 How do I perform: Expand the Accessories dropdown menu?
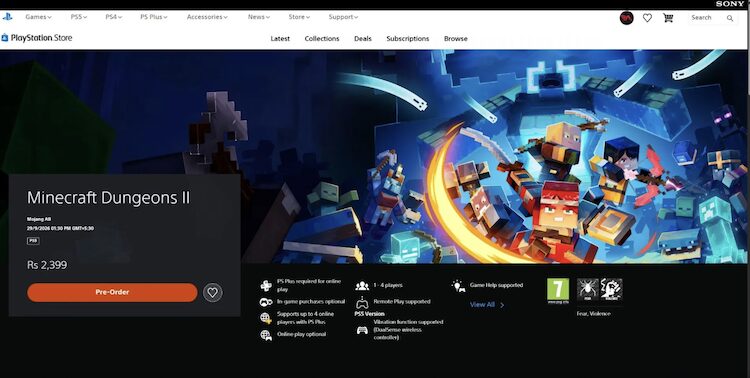click(207, 17)
